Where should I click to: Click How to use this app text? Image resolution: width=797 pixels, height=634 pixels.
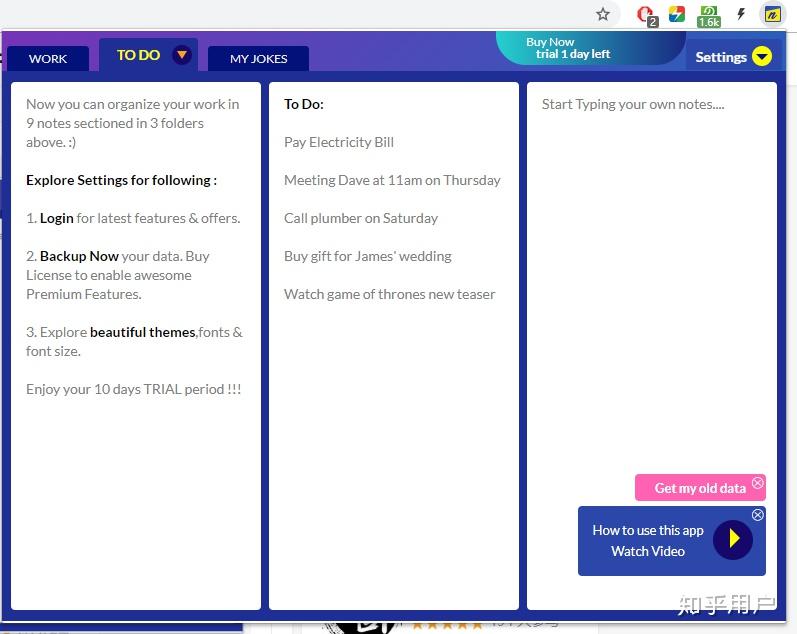[x=648, y=530]
